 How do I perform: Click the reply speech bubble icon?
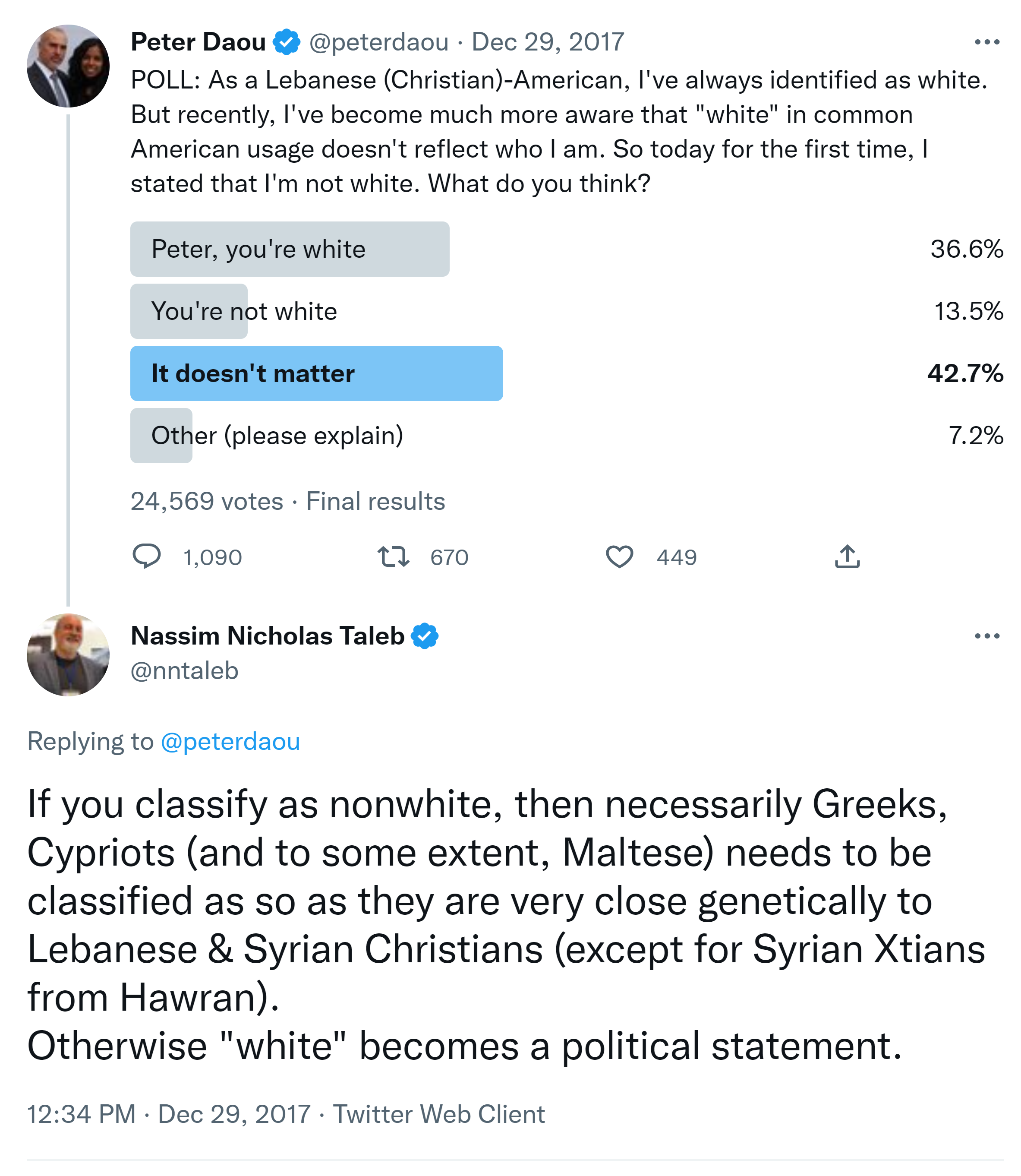point(146,556)
